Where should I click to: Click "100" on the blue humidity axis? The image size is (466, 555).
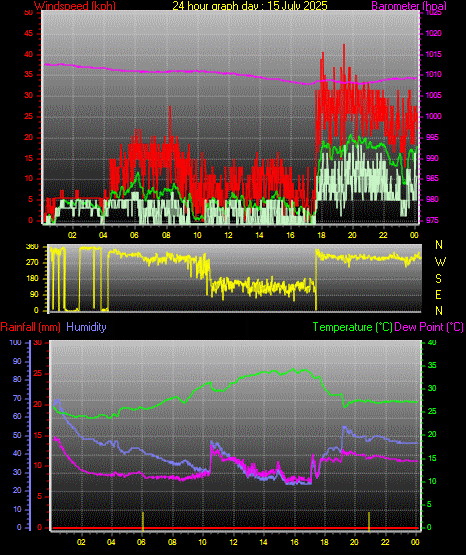16,343
